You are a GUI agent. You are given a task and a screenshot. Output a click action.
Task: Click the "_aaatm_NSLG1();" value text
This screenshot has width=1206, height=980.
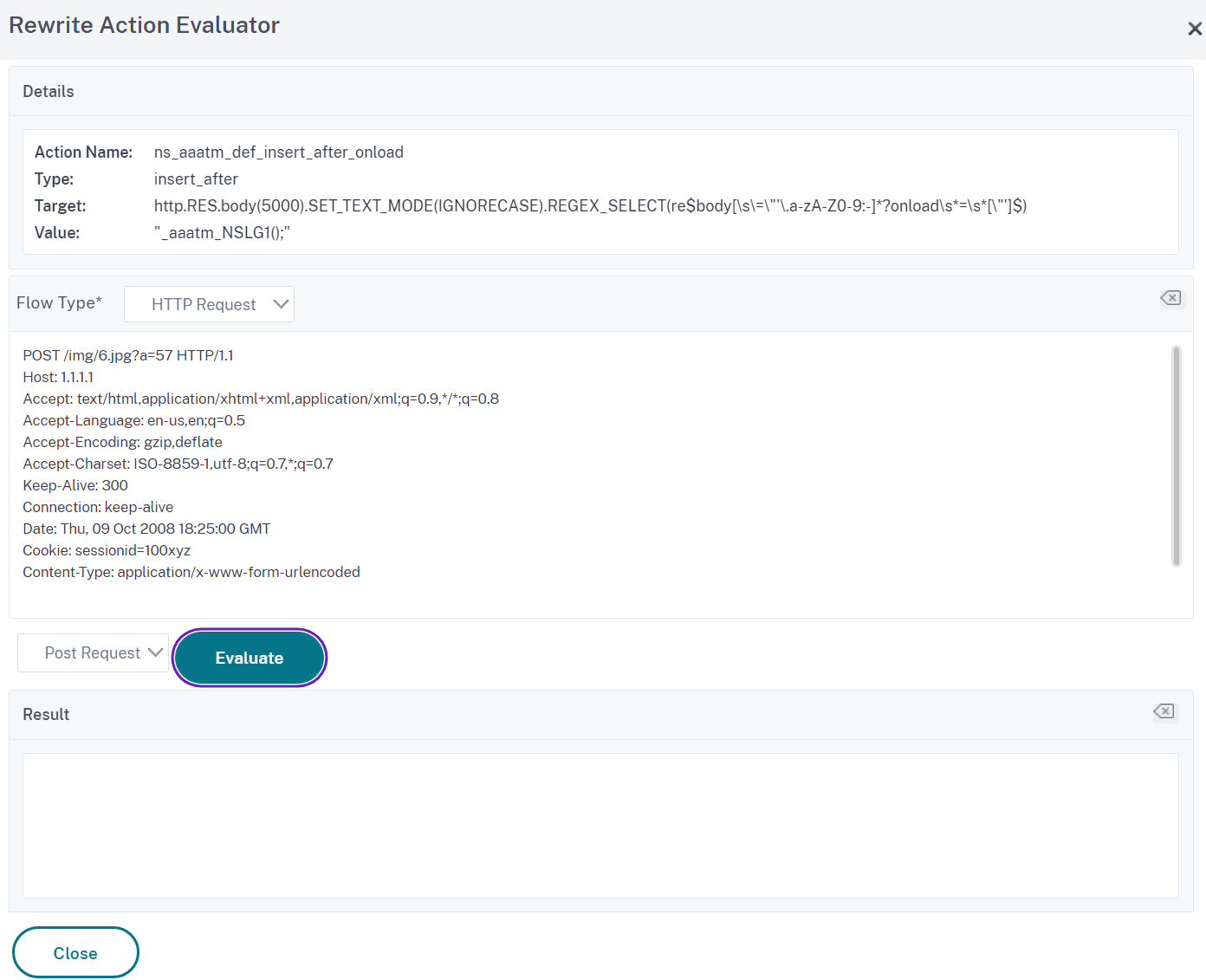click(222, 233)
